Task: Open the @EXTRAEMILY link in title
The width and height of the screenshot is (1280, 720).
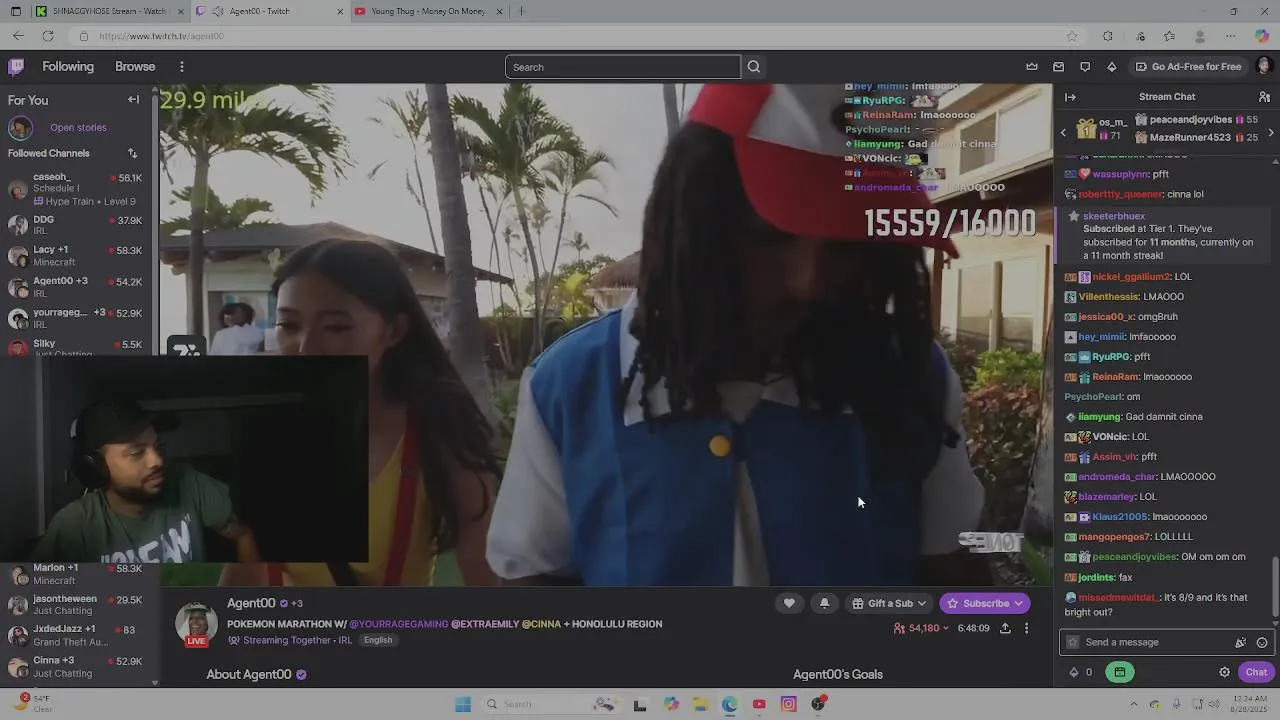Action: (x=485, y=624)
